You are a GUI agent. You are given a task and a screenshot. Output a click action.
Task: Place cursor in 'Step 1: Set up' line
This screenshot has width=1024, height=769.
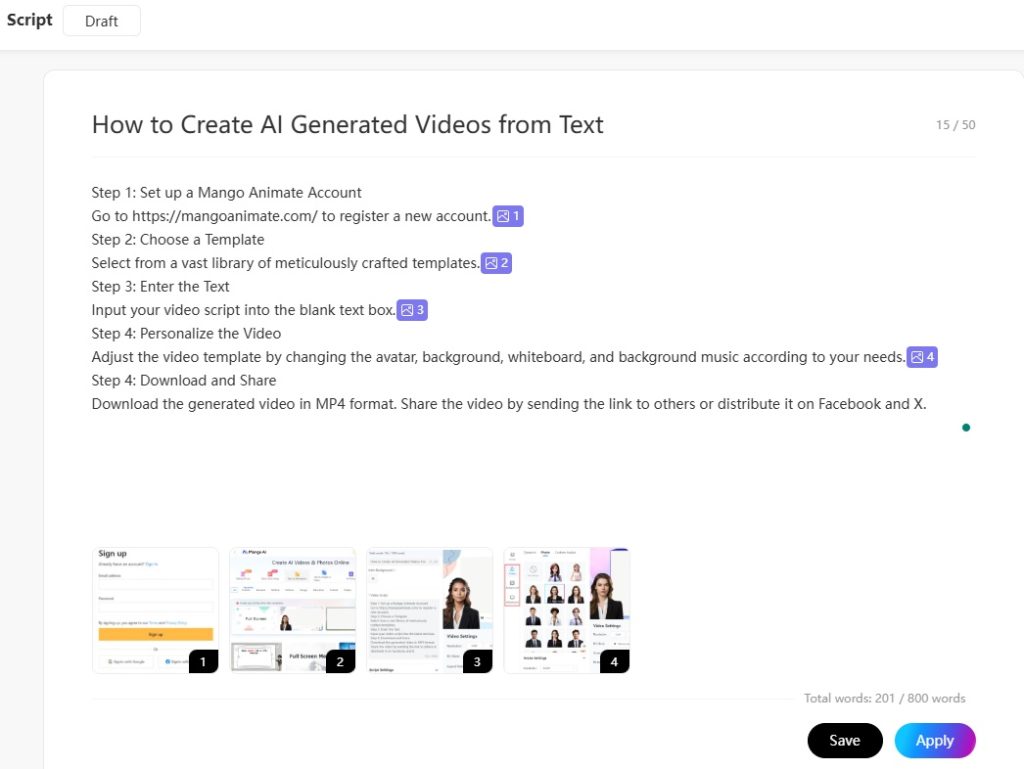click(227, 192)
